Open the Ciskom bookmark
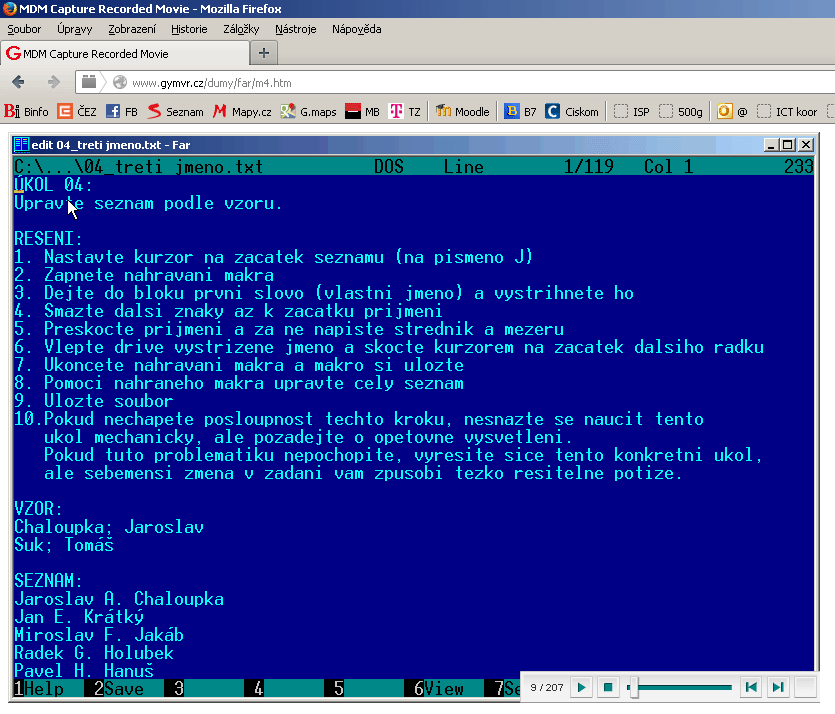Image resolution: width=835 pixels, height=714 pixels. [x=572, y=112]
